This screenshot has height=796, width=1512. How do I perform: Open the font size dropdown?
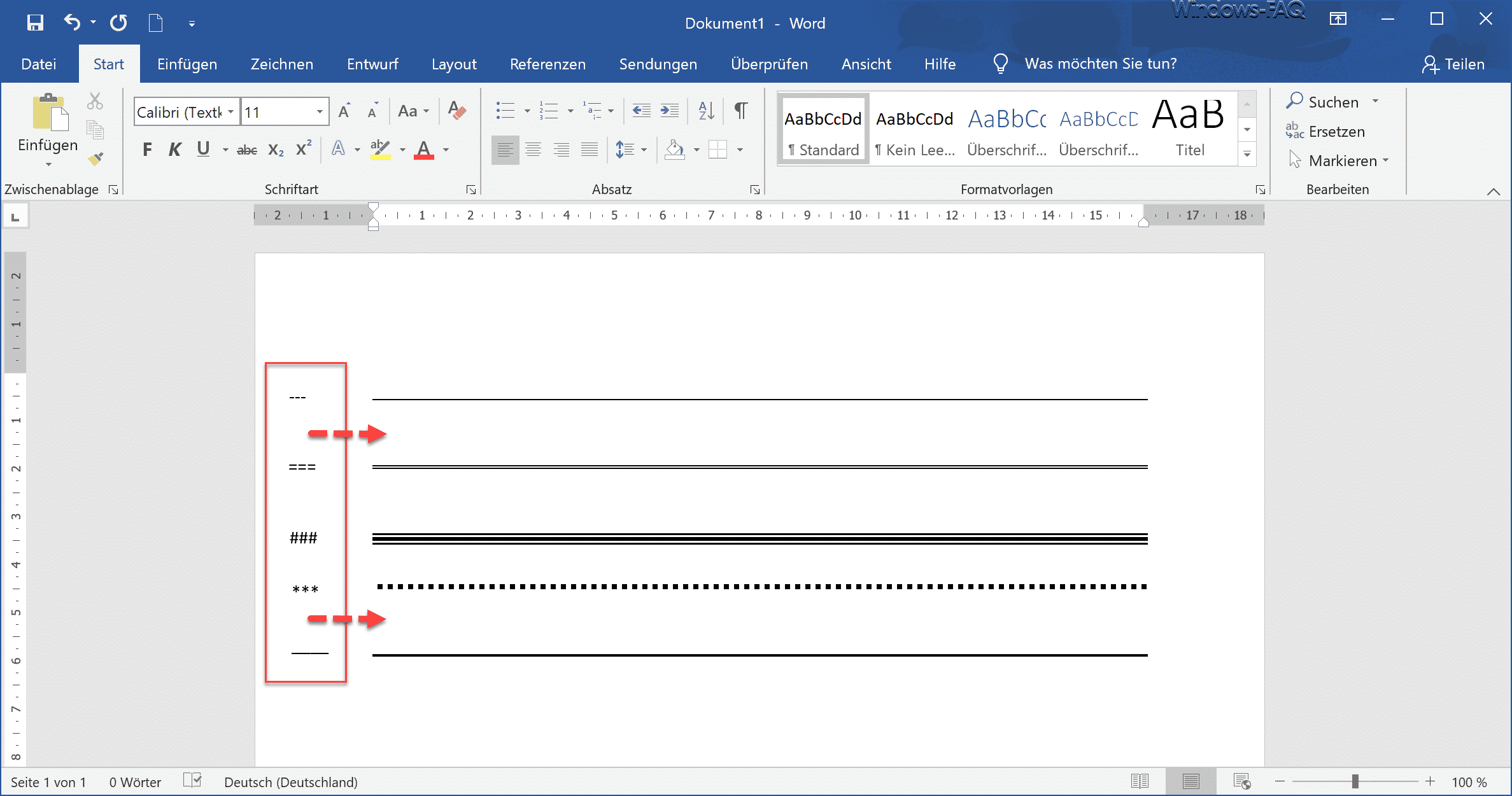click(x=320, y=113)
